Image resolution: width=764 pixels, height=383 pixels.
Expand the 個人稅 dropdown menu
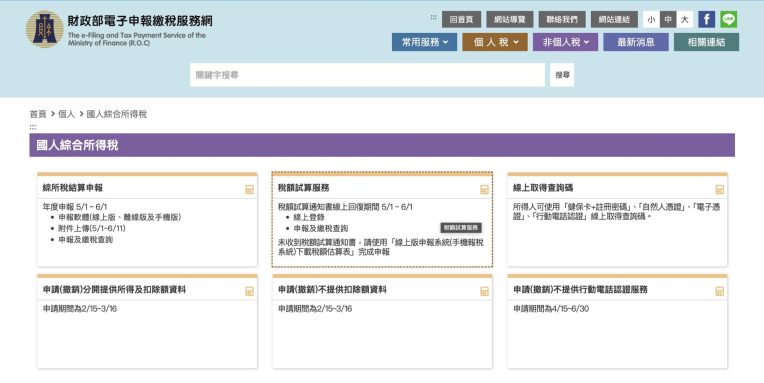tap(495, 42)
